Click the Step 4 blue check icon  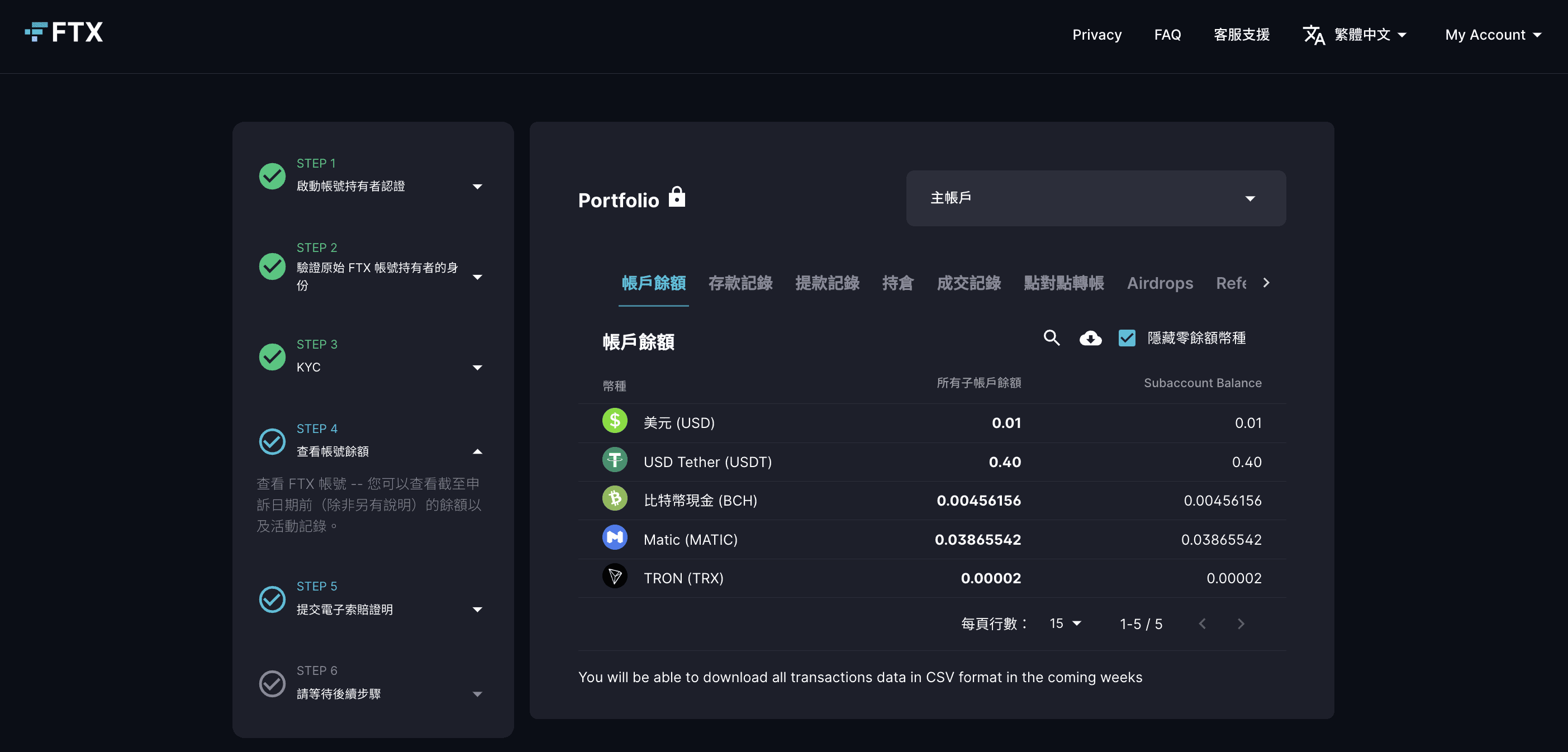click(x=272, y=442)
